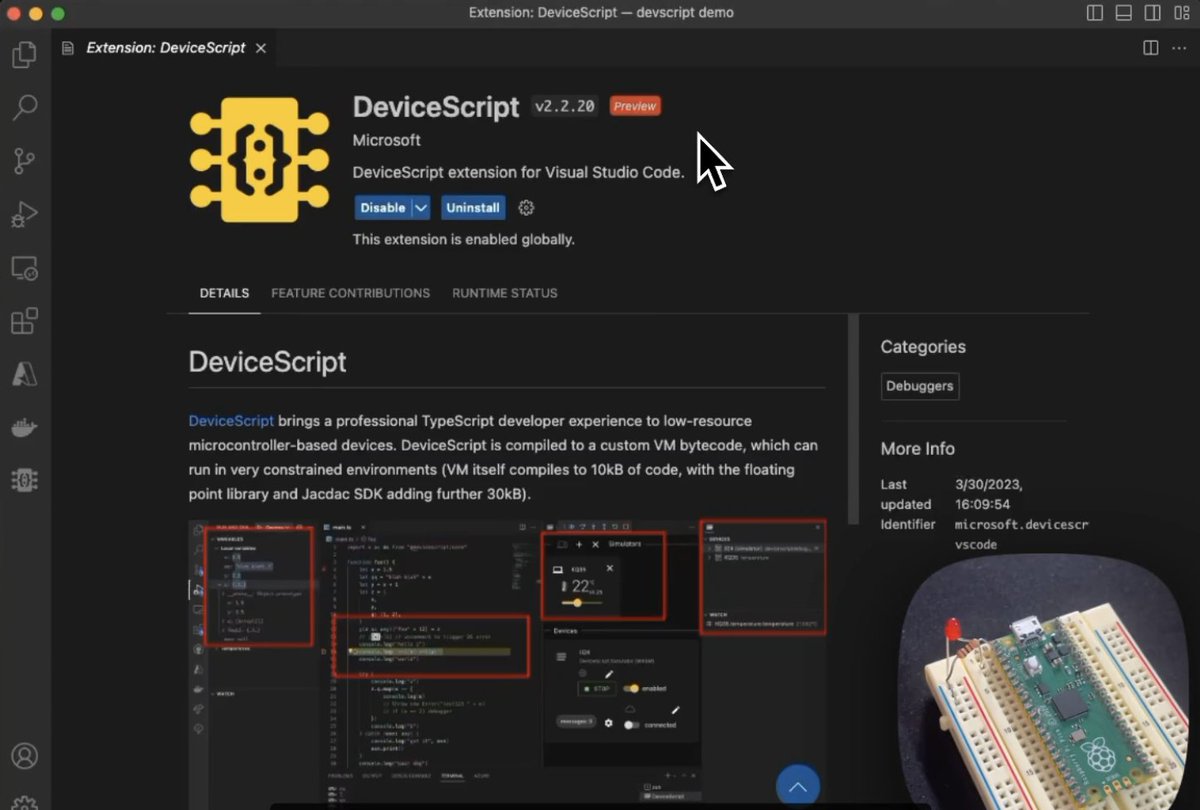Switch to the DETAILS tab
The image size is (1200, 810).
[224, 293]
